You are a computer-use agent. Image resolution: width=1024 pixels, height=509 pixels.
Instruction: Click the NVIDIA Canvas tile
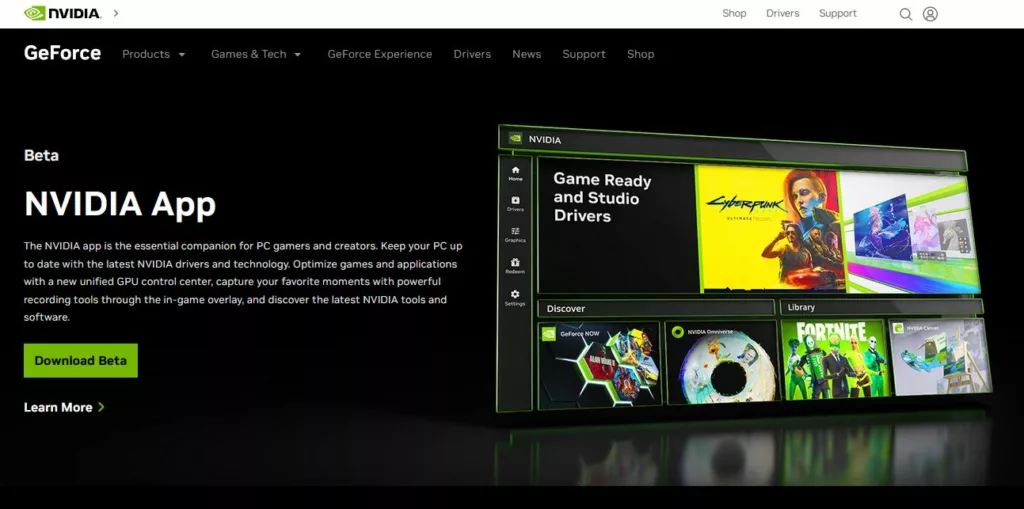pyautogui.click(x=941, y=357)
